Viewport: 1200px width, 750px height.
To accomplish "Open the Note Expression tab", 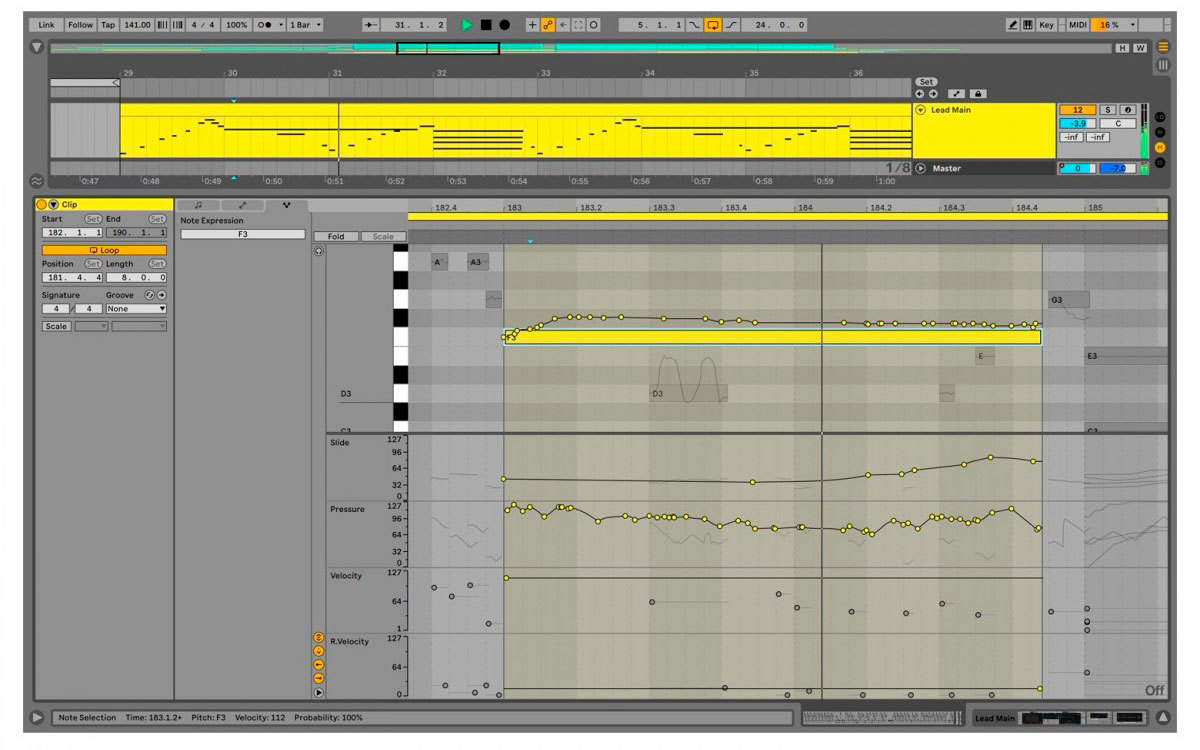I will point(287,205).
